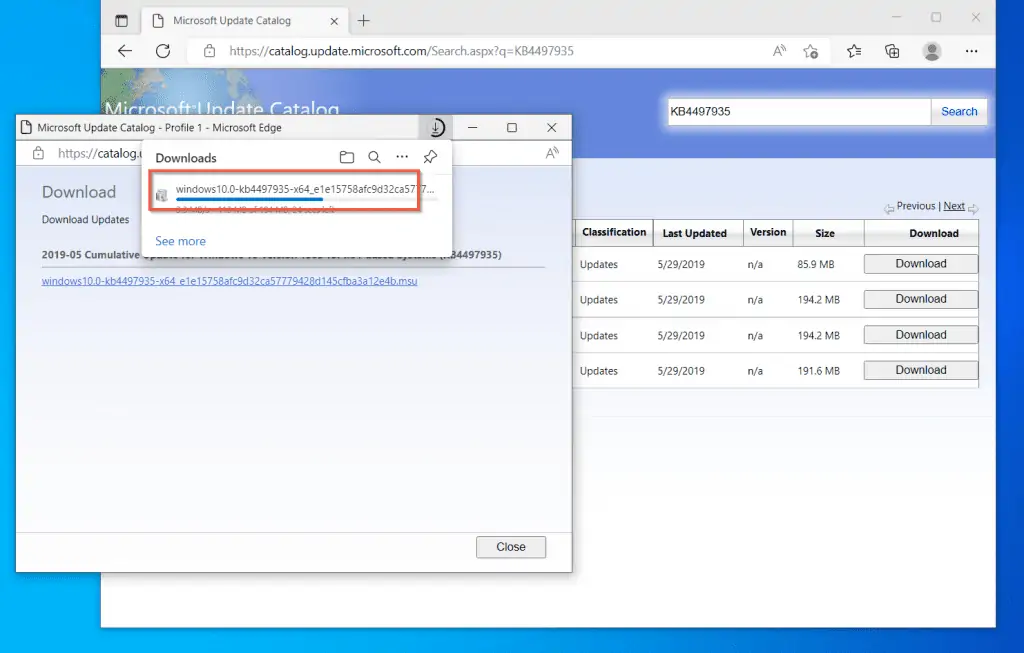Screen dimensions: 1024x653
Task: Click the windows10.0-kb4497935-x64 msu download link
Action: [229, 281]
